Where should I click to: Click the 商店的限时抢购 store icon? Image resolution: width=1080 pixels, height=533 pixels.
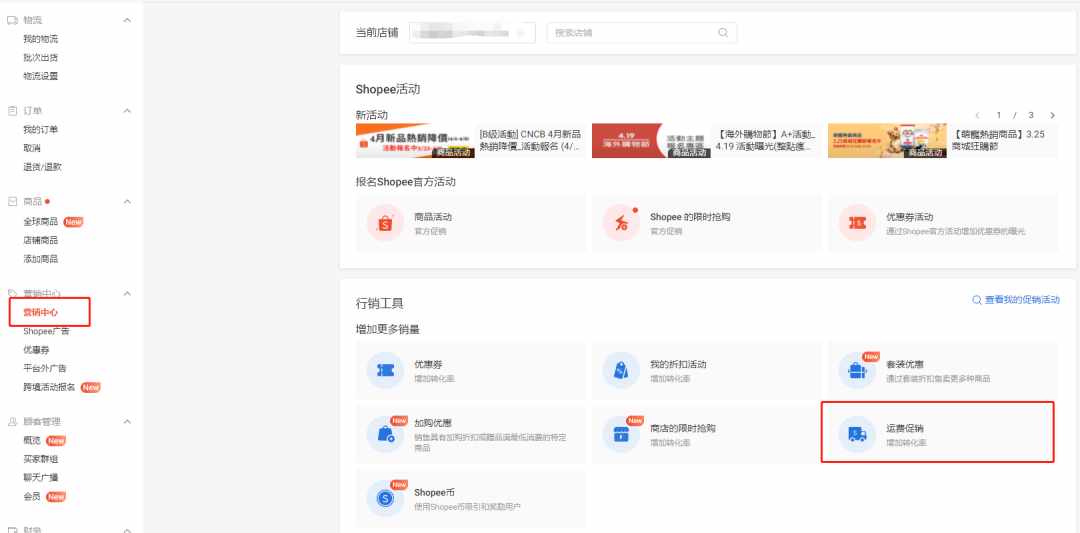tap(621, 435)
